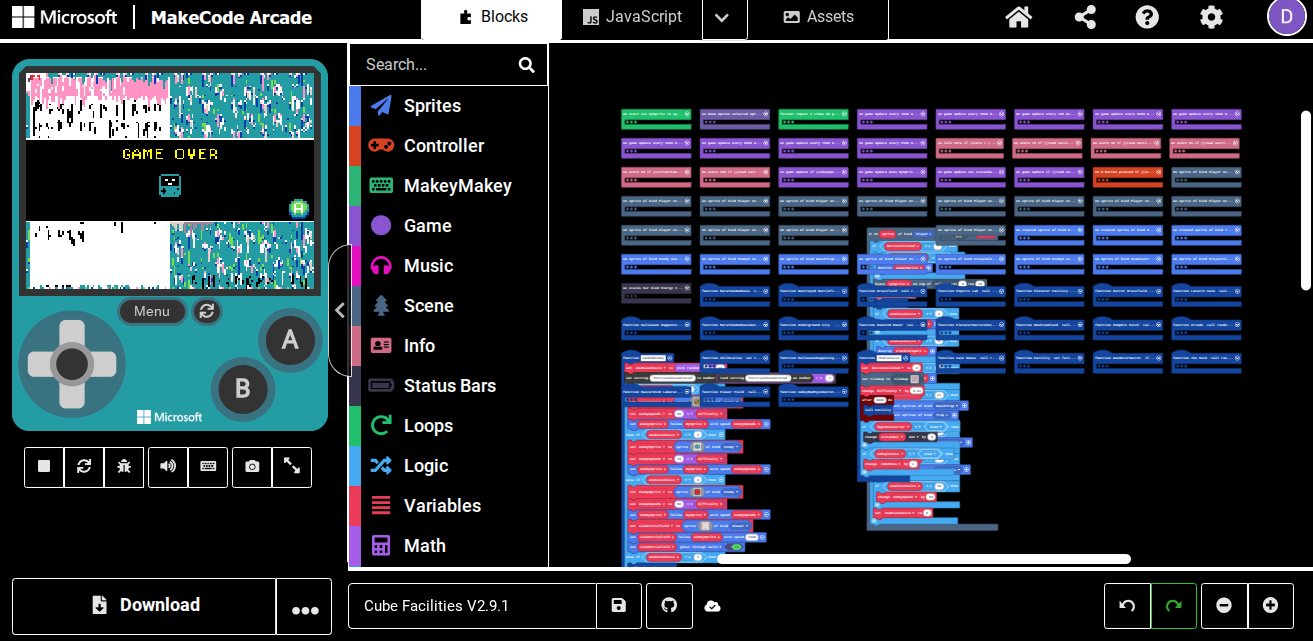Launch simulator in full screen
The height and width of the screenshot is (641, 1313).
click(x=292, y=467)
